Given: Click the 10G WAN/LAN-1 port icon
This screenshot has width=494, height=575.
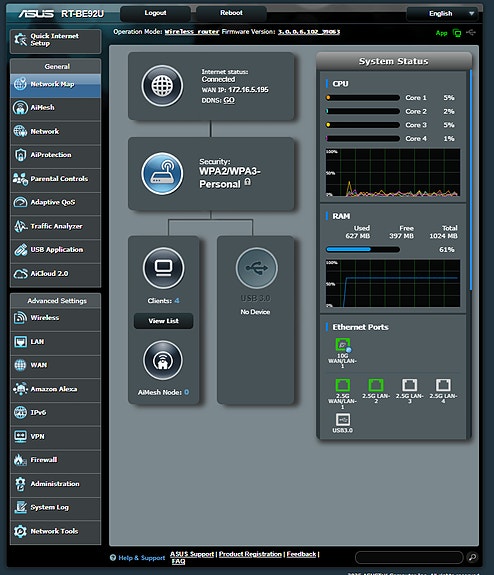Looking at the screenshot, I should coord(343,345).
